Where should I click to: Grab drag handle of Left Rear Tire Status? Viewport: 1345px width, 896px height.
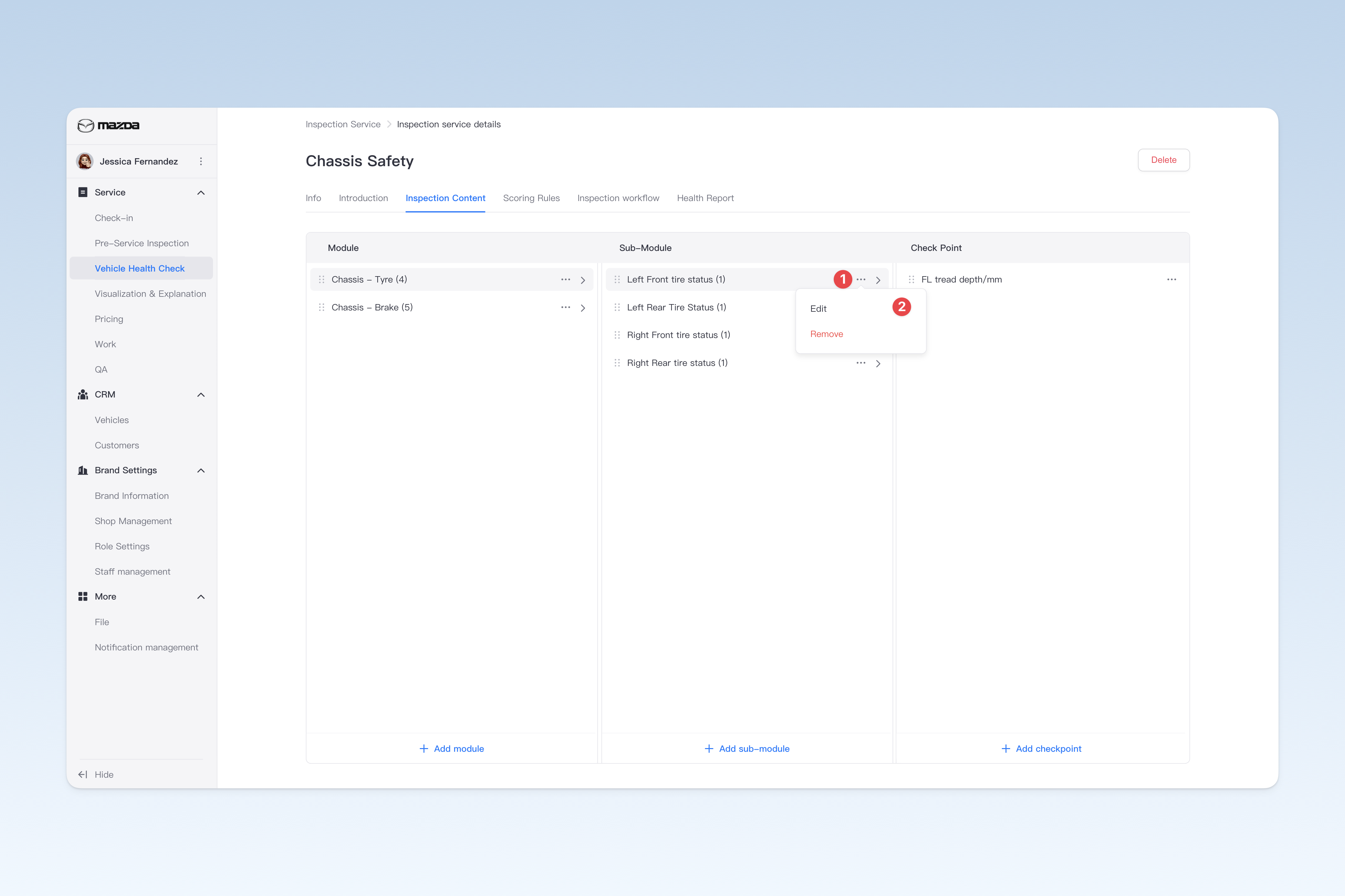617,307
